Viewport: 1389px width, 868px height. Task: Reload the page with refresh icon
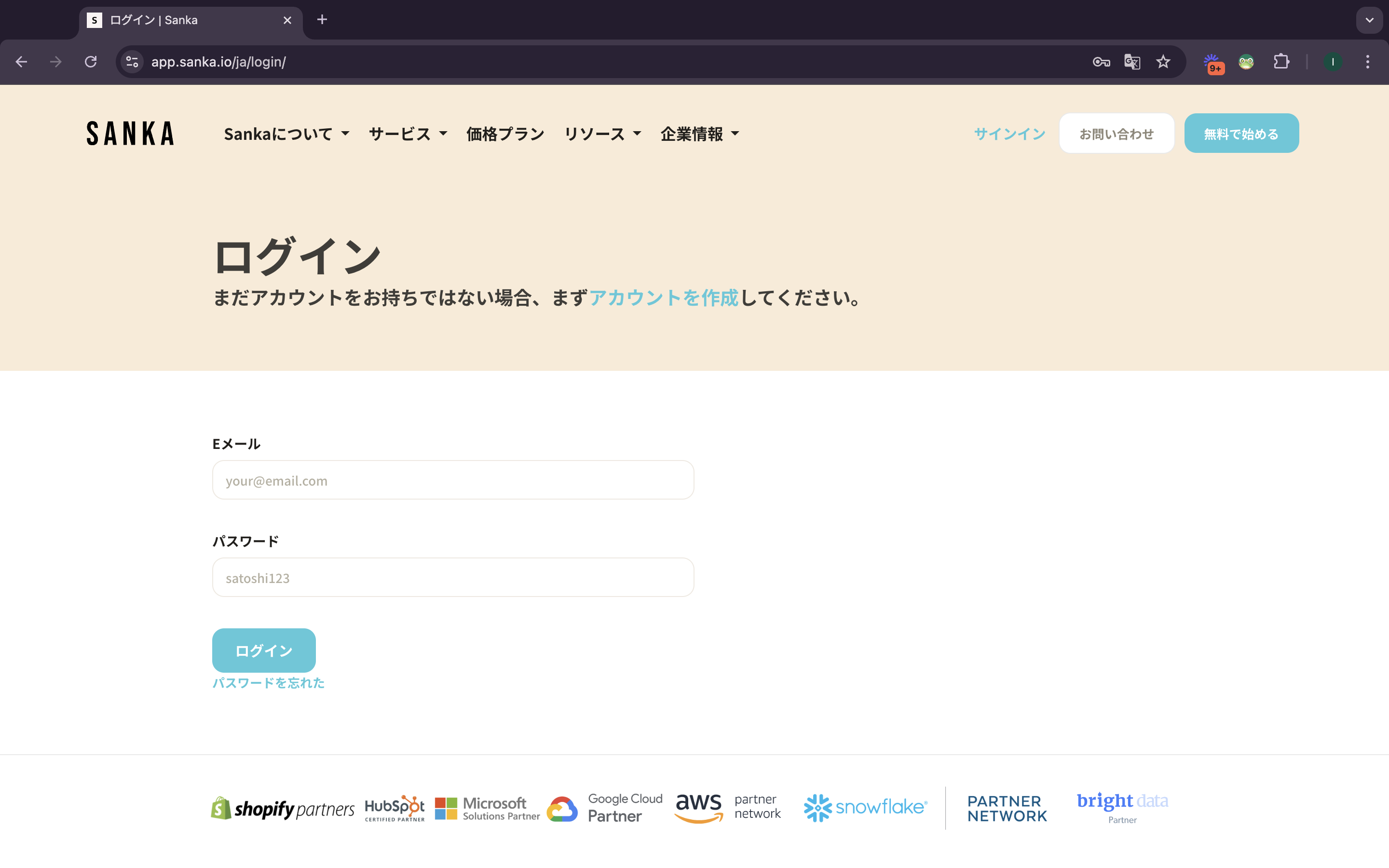[91, 61]
